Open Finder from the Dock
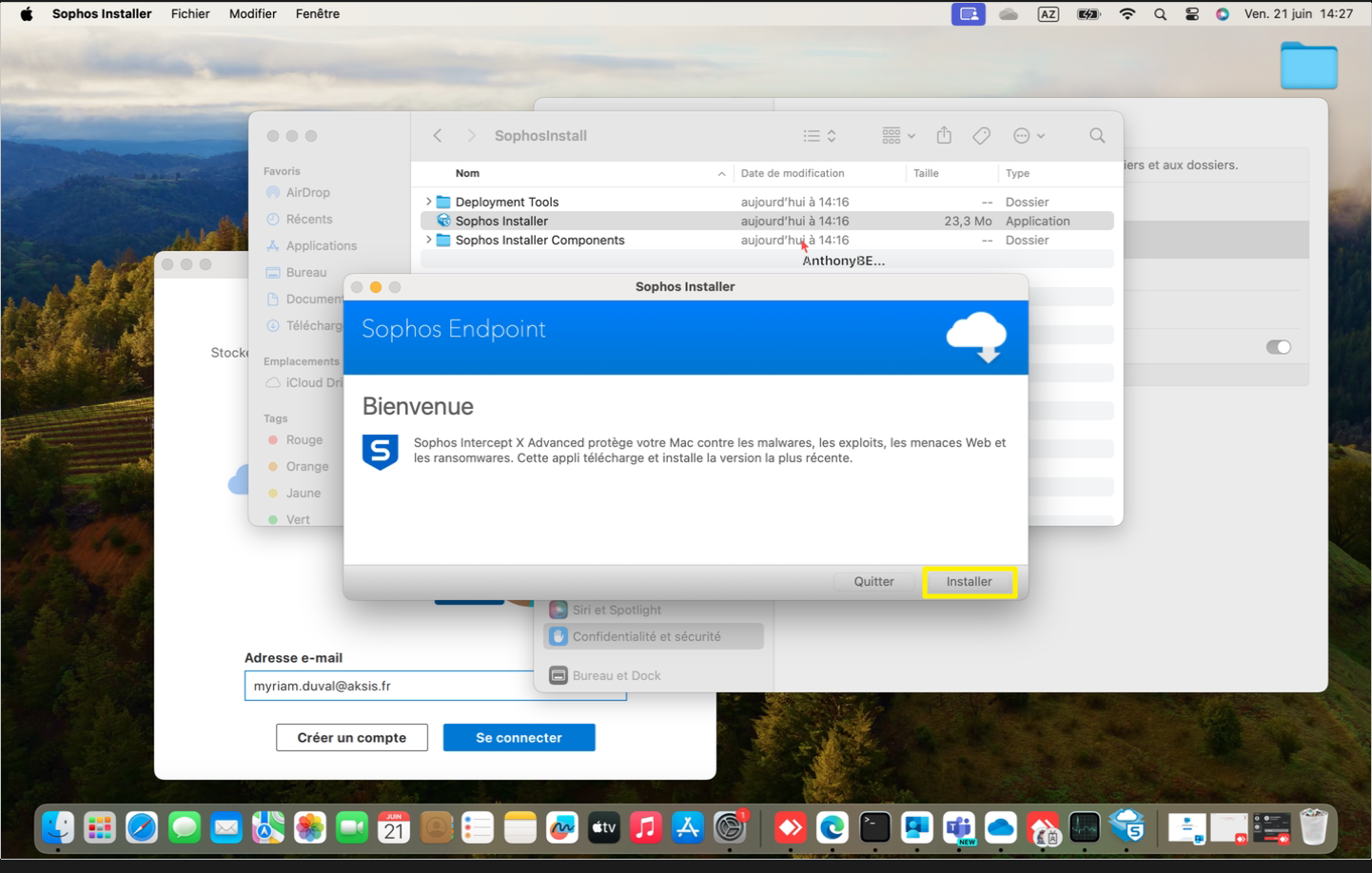The image size is (1372, 873). [58, 827]
